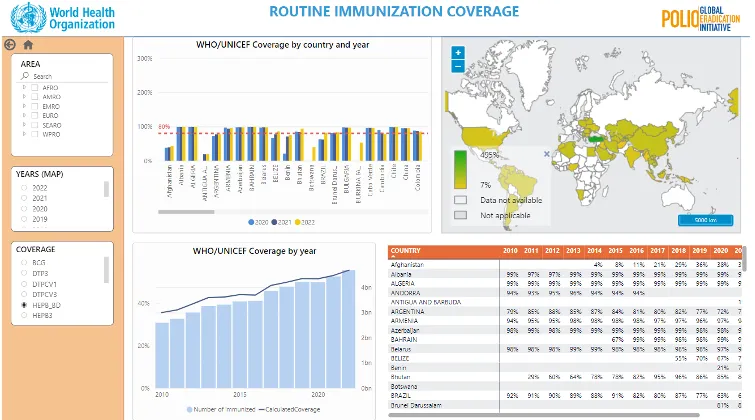Sort table by 2020 column header
The width and height of the screenshot is (755, 420).
720,251
